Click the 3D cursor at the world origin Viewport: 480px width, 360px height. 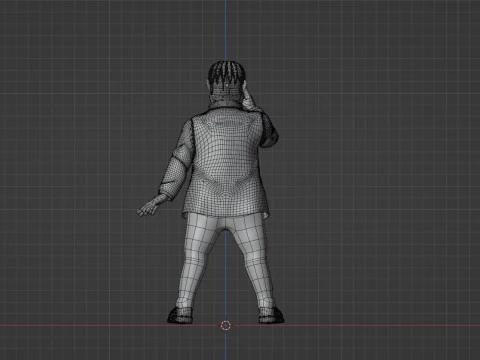pyautogui.click(x=226, y=325)
